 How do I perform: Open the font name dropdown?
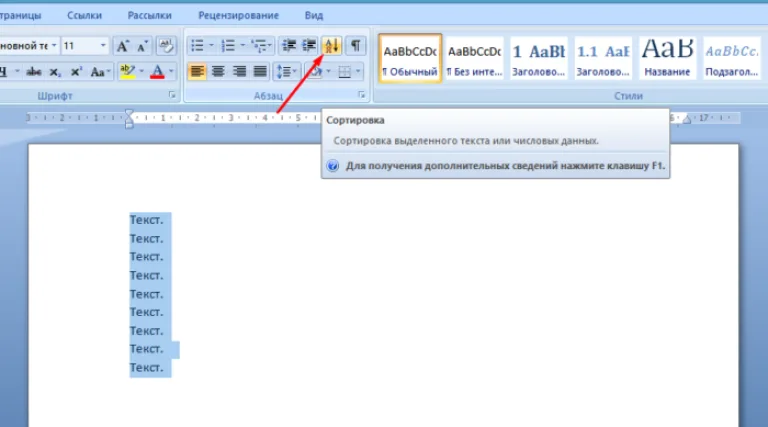tap(54, 46)
